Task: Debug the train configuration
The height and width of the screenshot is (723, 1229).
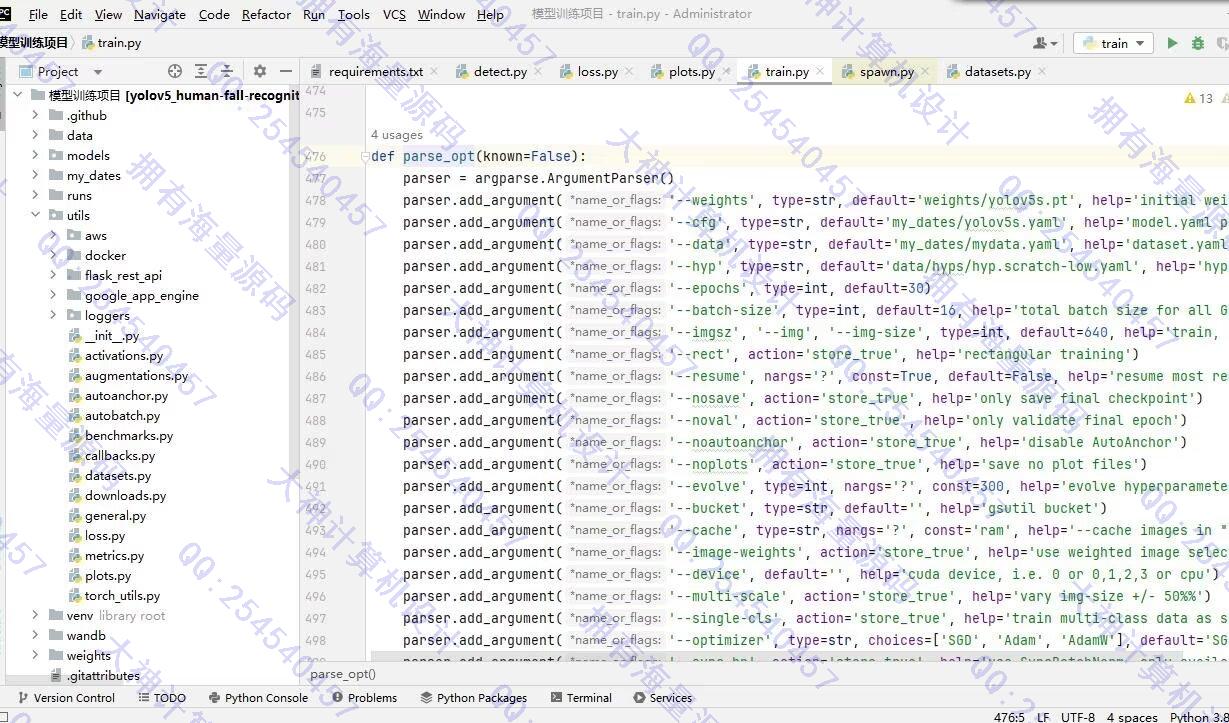Action: point(1198,43)
